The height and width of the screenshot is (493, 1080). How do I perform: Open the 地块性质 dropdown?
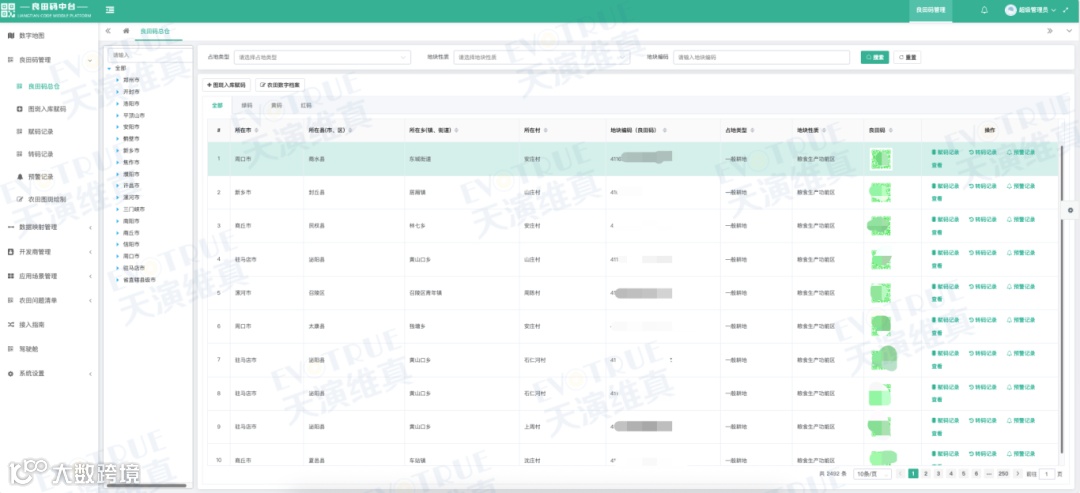click(541, 58)
